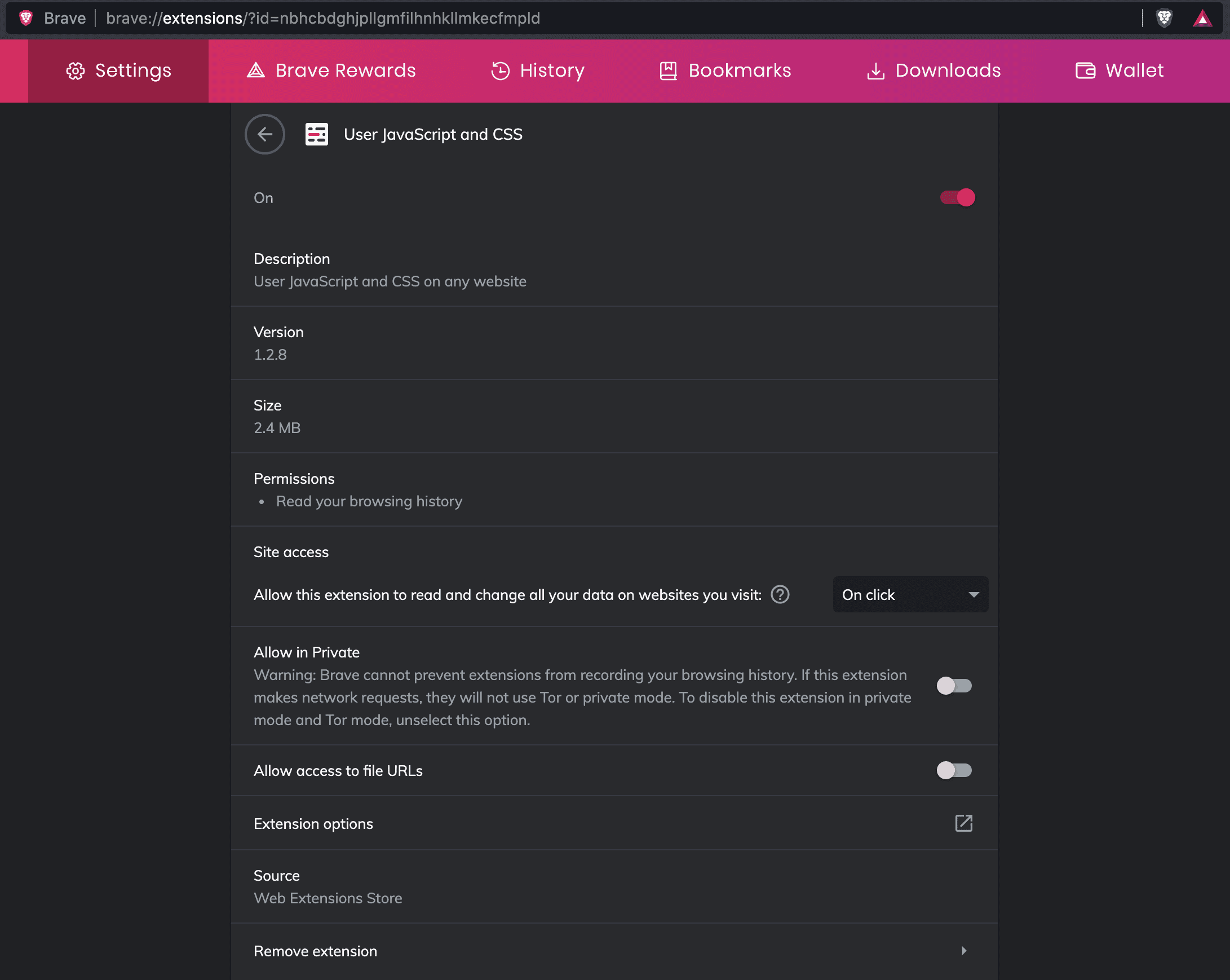Click the Site access heading
This screenshot has width=1230, height=980.
[x=291, y=553]
